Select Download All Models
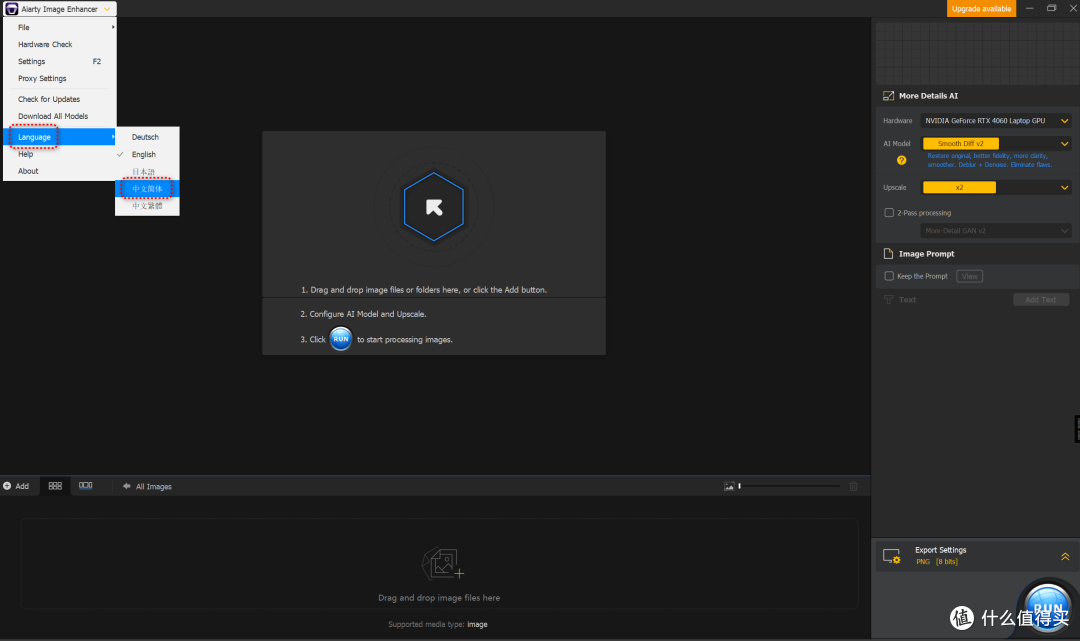 (60, 116)
